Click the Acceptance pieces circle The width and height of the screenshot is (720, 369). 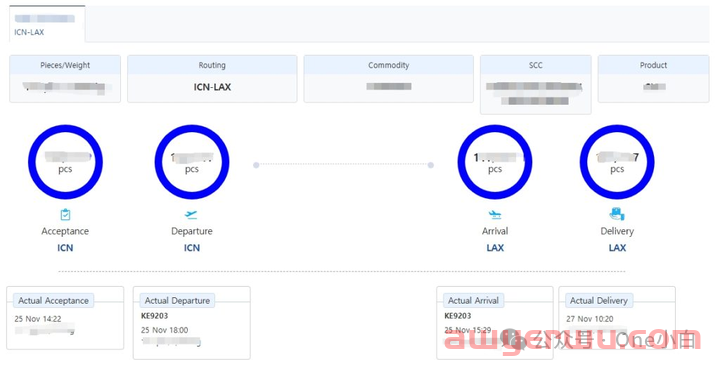(65, 162)
